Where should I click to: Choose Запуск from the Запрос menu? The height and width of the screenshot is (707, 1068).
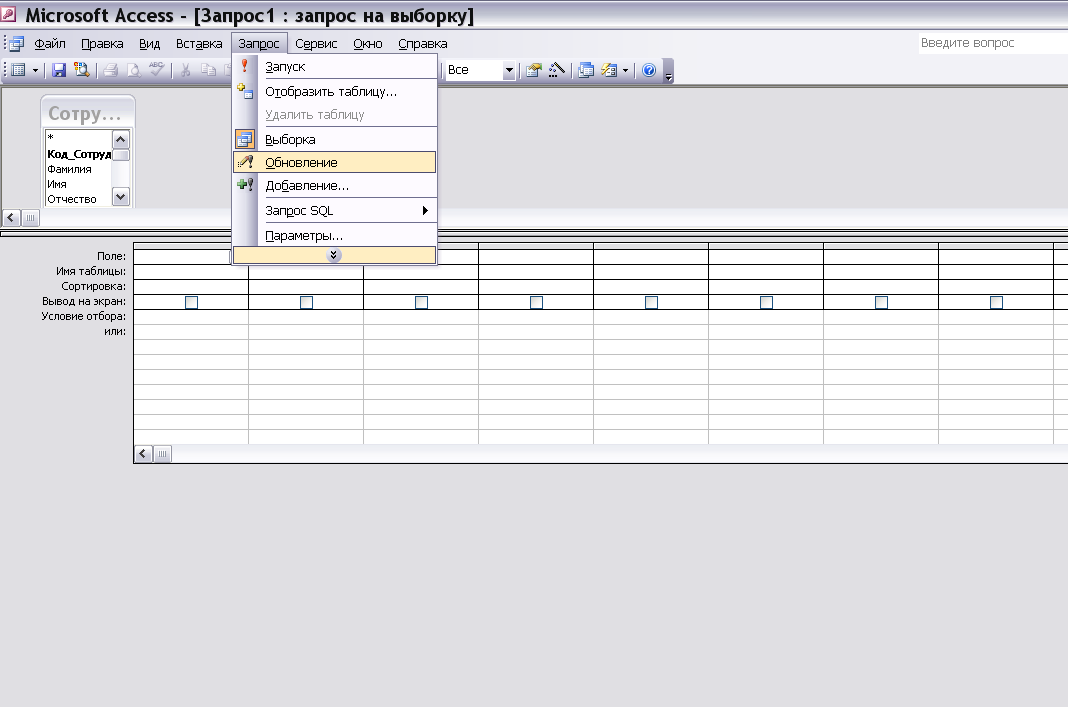pos(334,67)
